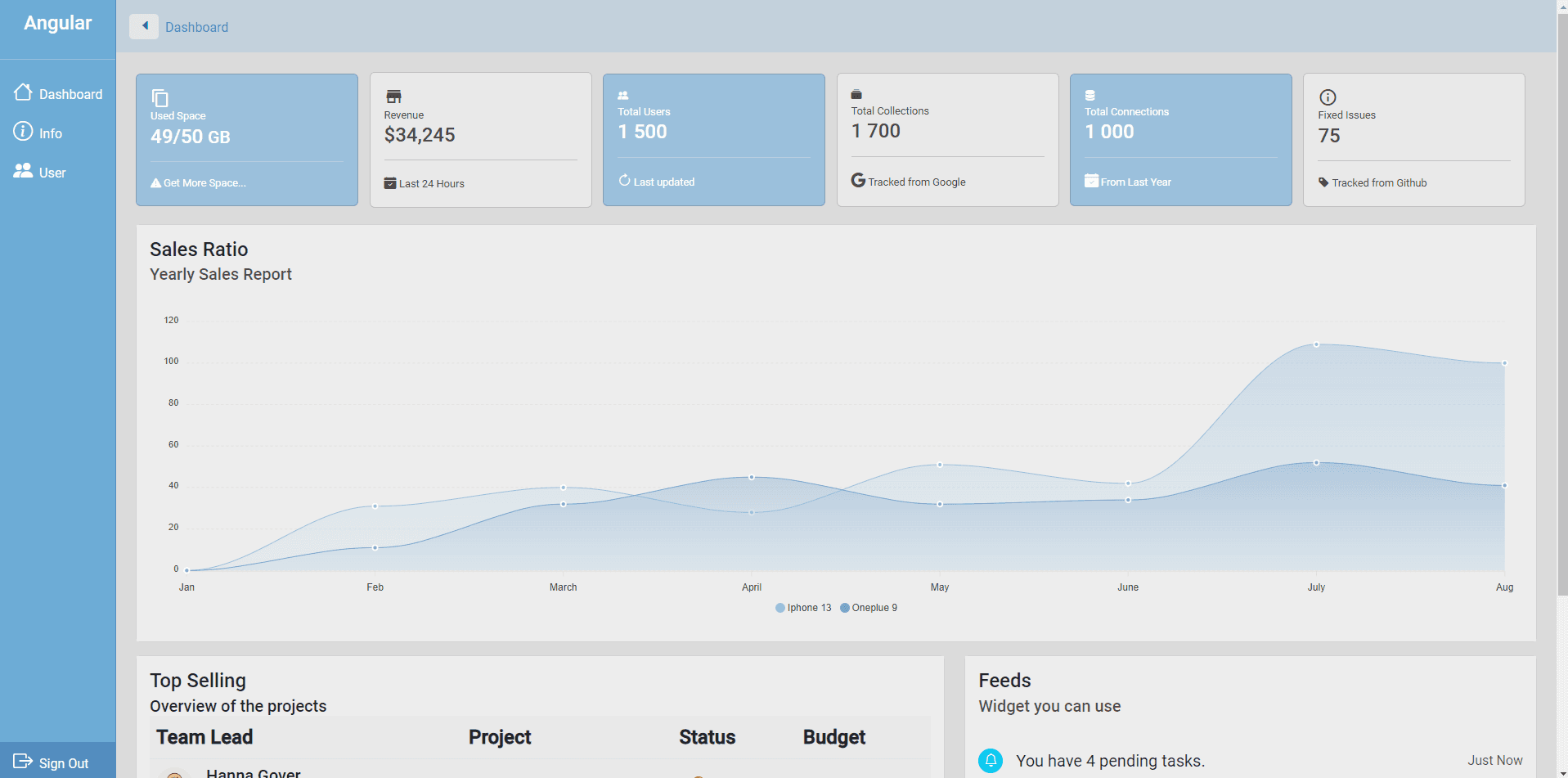Click the notification bell in the Feeds widget

(x=991, y=760)
